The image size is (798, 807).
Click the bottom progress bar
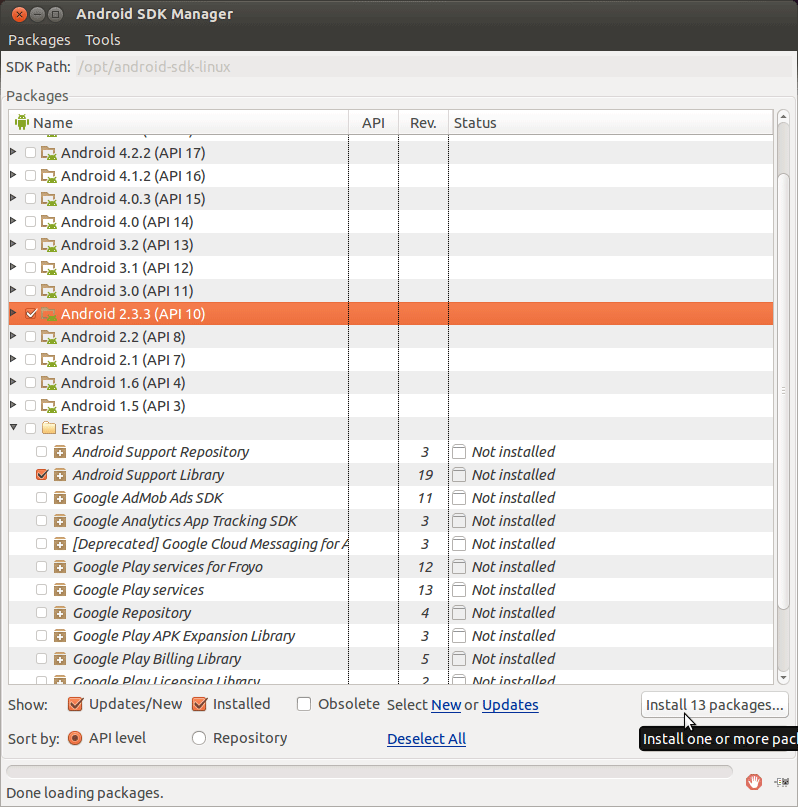(369, 771)
